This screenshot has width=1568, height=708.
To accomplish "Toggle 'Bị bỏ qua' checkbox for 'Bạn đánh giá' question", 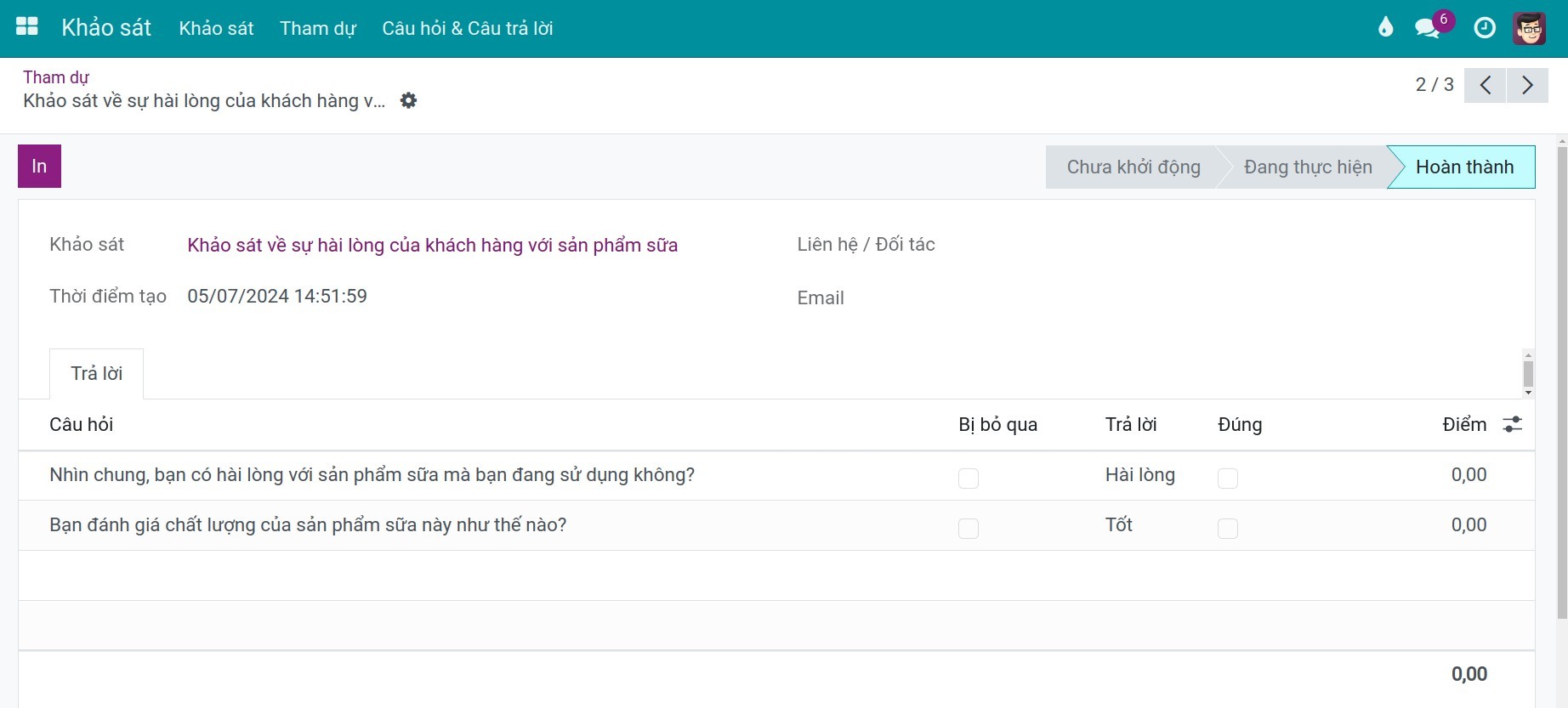I will 969,529.
